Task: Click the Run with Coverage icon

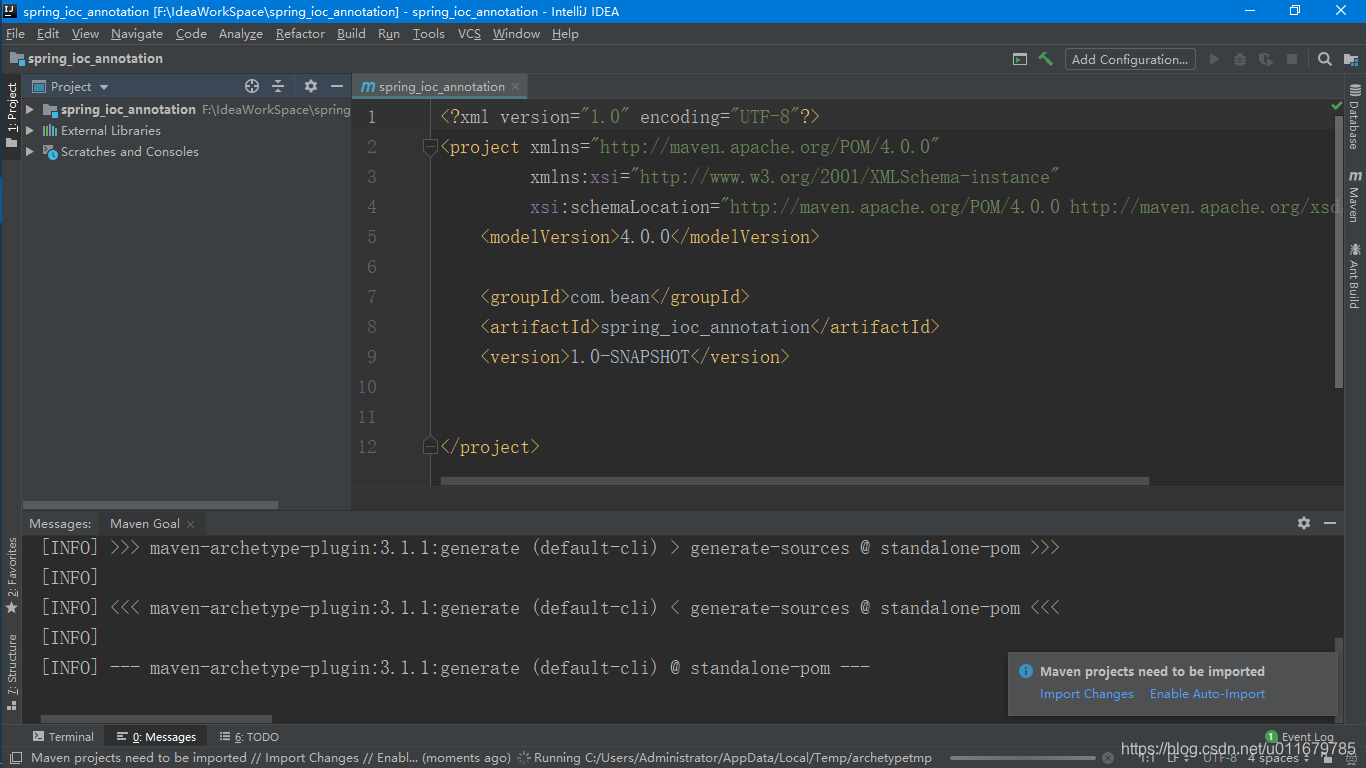Action: pos(1266,59)
